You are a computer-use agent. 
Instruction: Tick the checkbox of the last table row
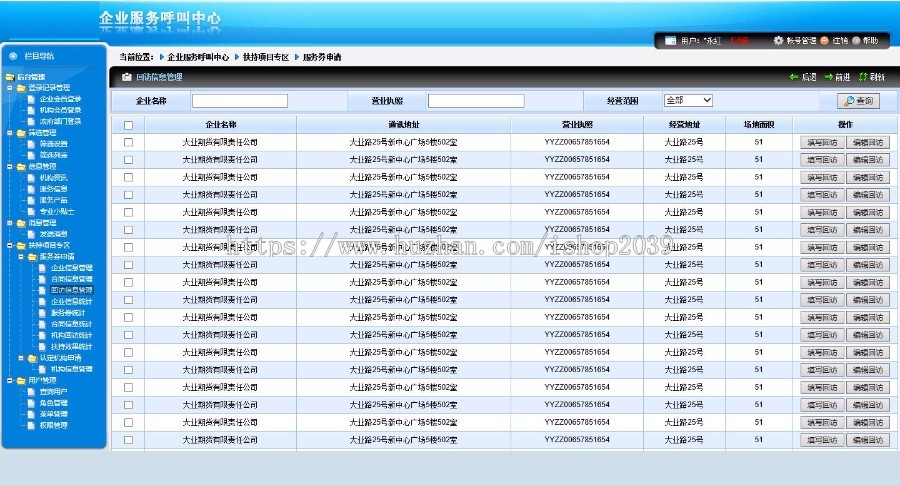[x=129, y=440]
